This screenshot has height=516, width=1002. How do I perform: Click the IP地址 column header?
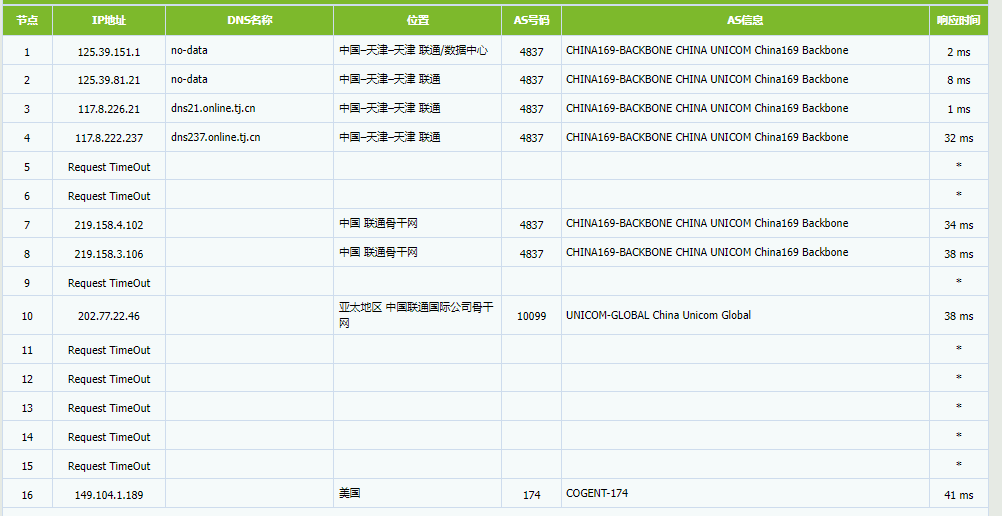[109, 20]
